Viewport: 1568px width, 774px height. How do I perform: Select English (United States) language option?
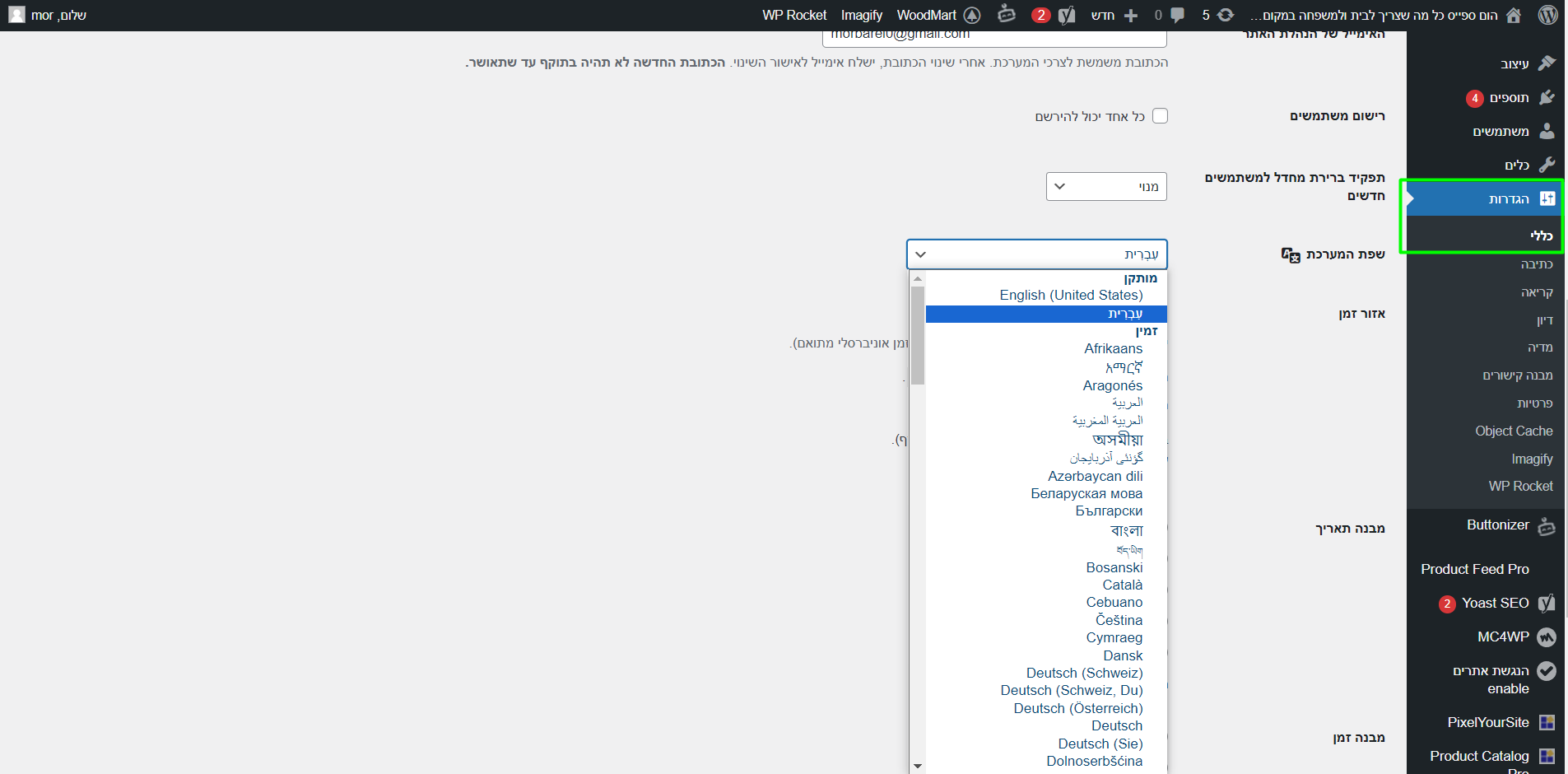(1071, 295)
